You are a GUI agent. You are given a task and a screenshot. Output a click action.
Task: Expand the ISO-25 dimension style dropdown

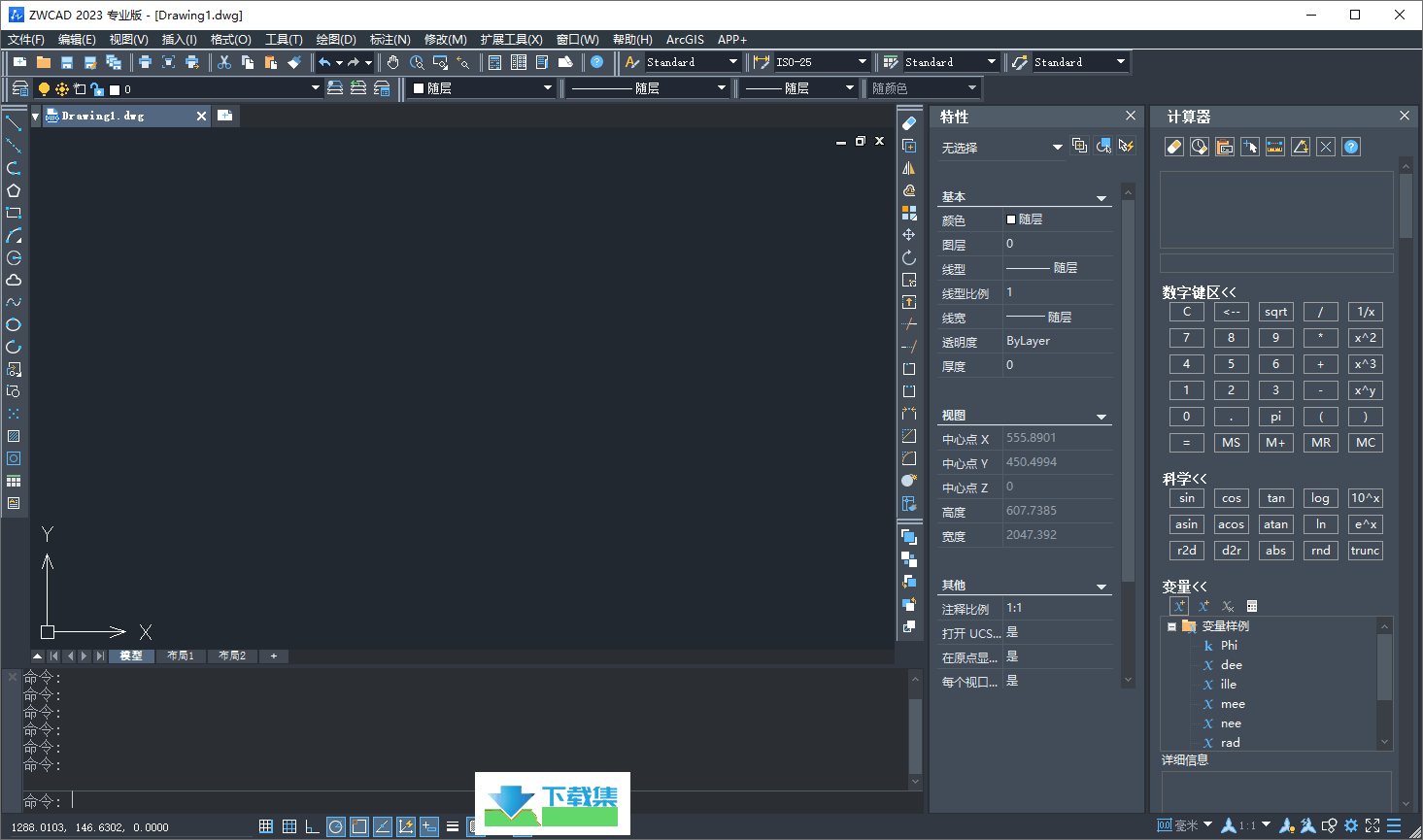pos(862,62)
